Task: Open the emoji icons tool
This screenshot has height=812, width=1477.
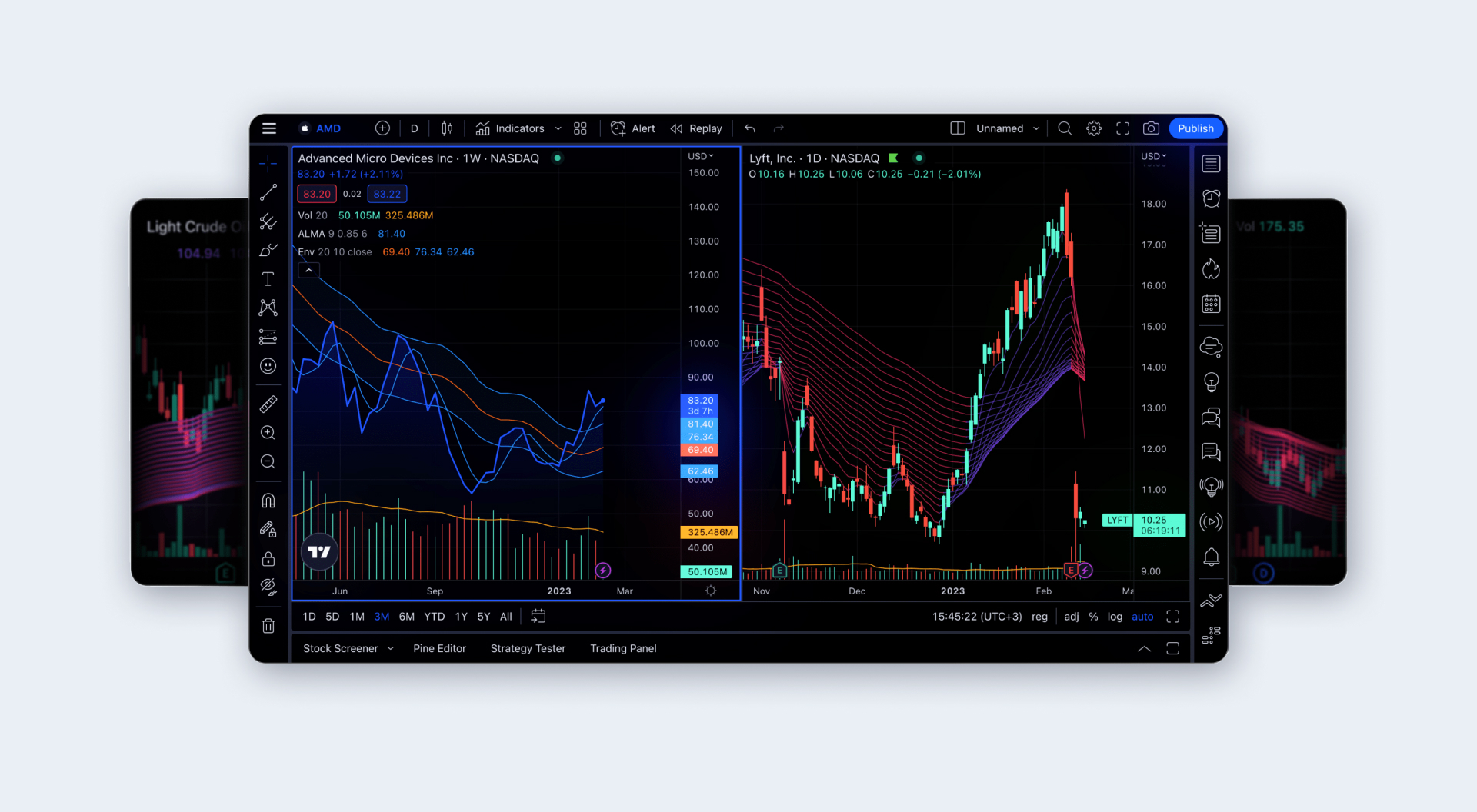Action: pyautogui.click(x=268, y=366)
